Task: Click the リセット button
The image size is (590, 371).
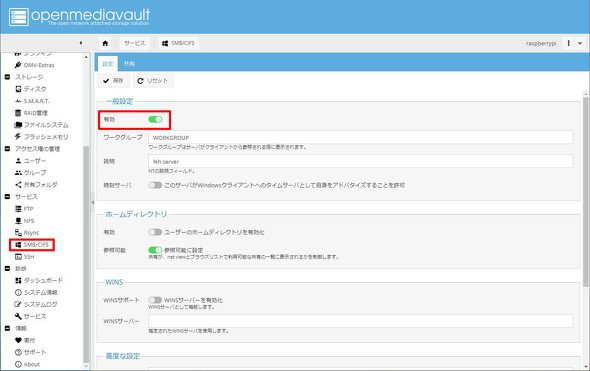Action: click(x=153, y=81)
